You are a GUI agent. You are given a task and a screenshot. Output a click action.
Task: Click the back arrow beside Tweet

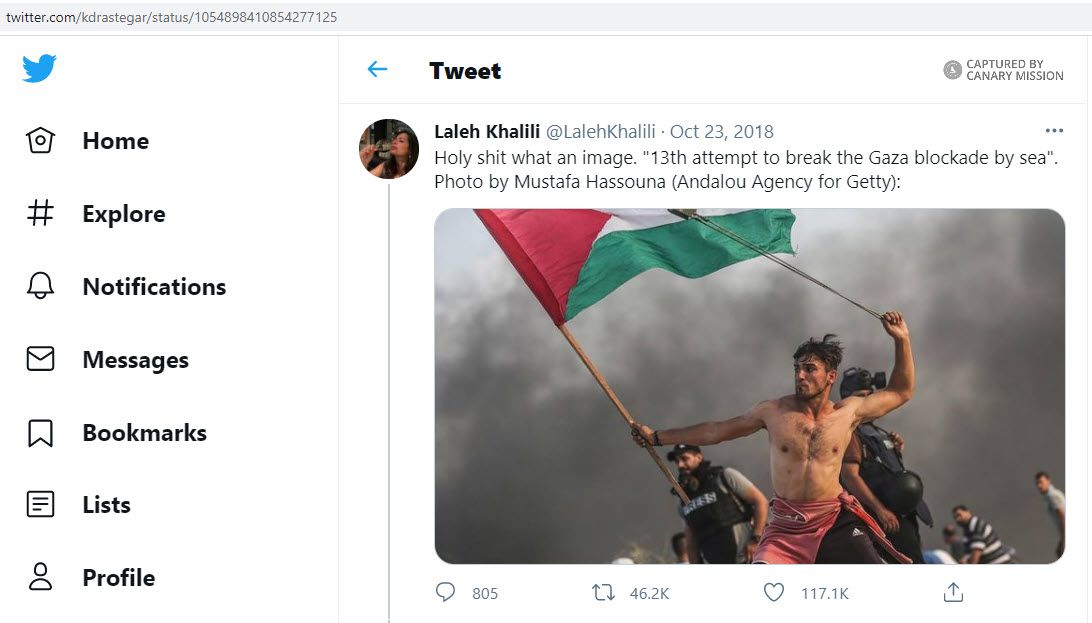[x=377, y=70]
